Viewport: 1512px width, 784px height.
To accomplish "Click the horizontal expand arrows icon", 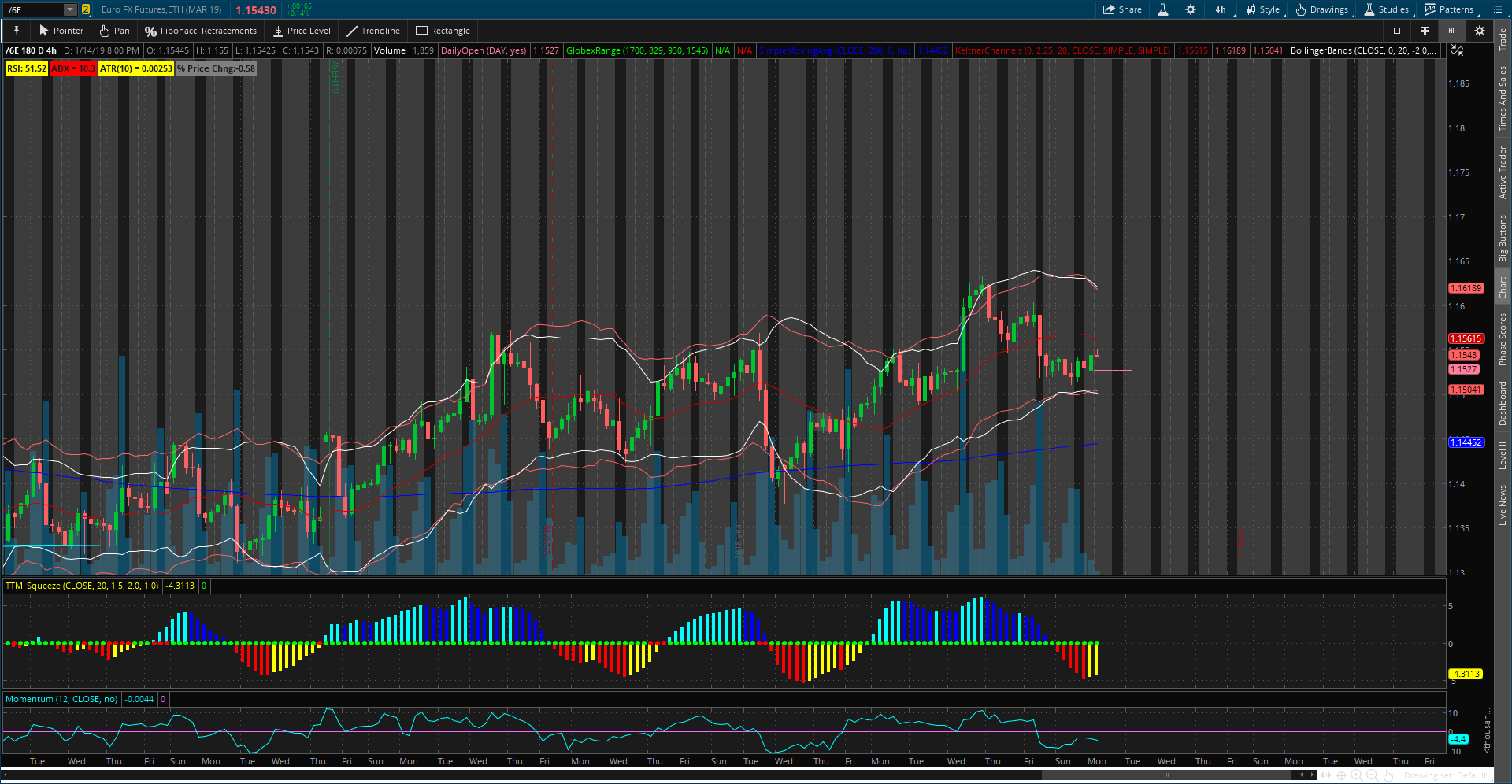I will [1326, 775].
